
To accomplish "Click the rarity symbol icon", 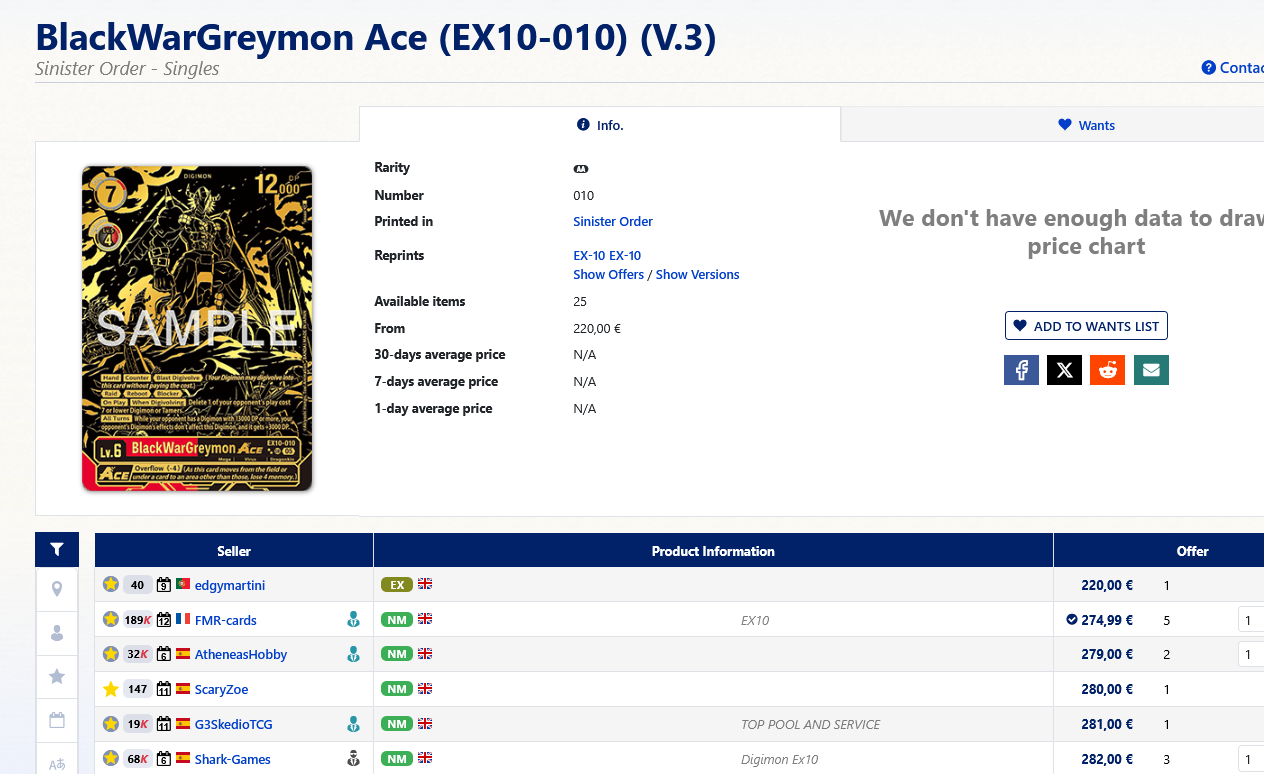I will tap(581, 168).
